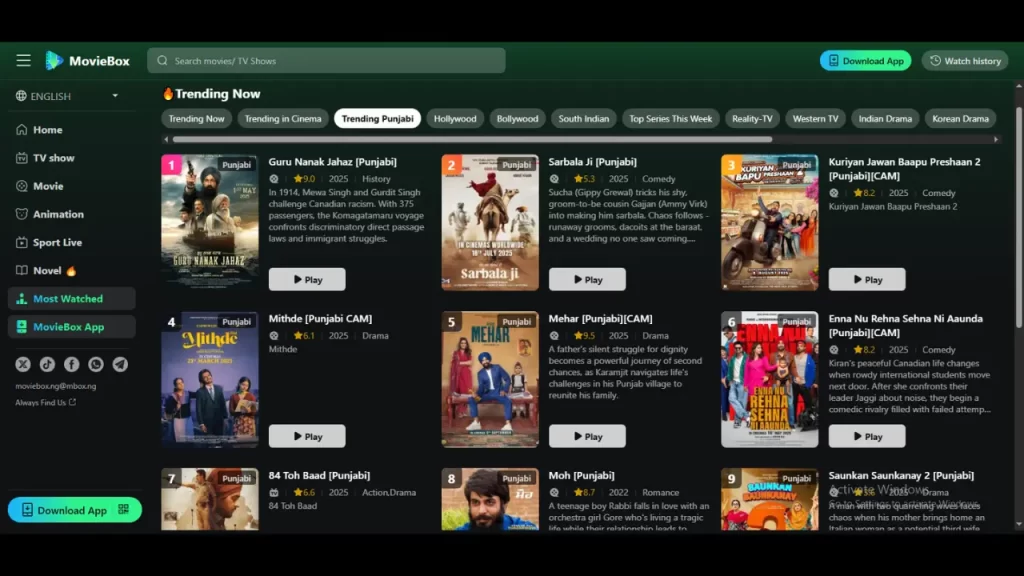Select the Trending Now category tab

tap(196, 118)
